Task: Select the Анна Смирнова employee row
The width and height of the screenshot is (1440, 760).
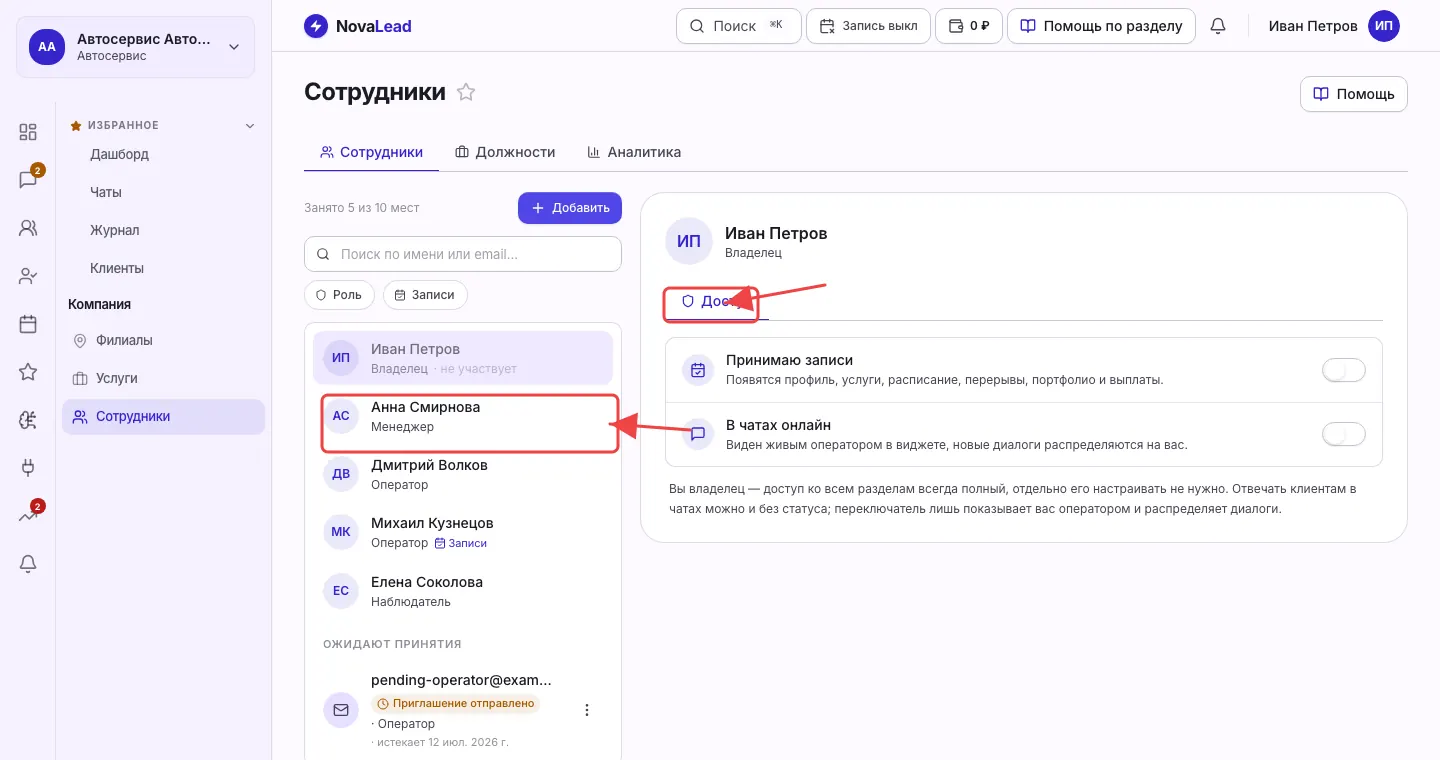Action: pyautogui.click(x=463, y=416)
